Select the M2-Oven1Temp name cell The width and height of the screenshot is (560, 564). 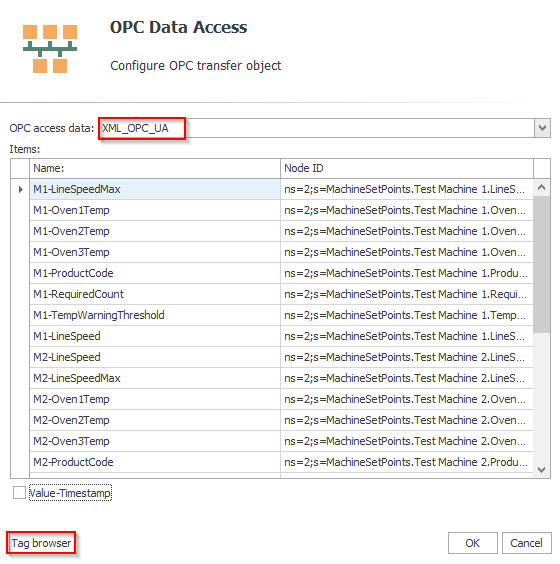pos(155,399)
